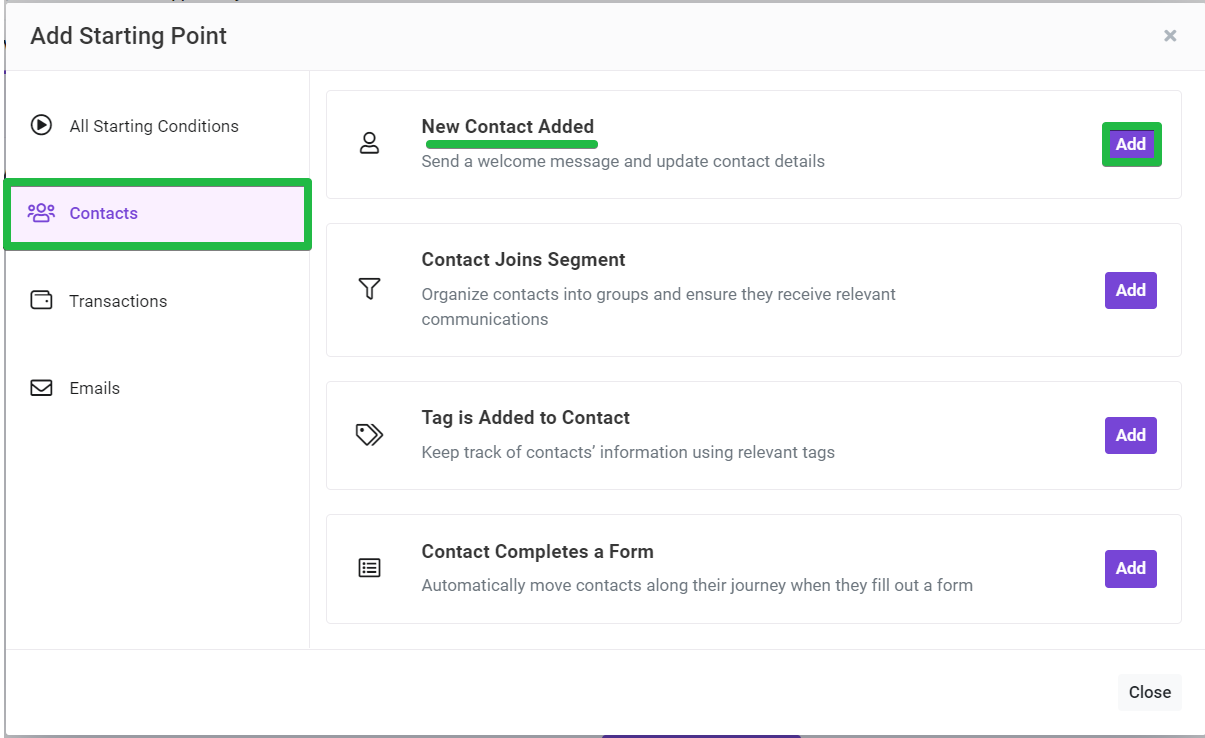Click the funnel icon for Contact Joins Segment
The width and height of the screenshot is (1205, 738).
tap(370, 289)
